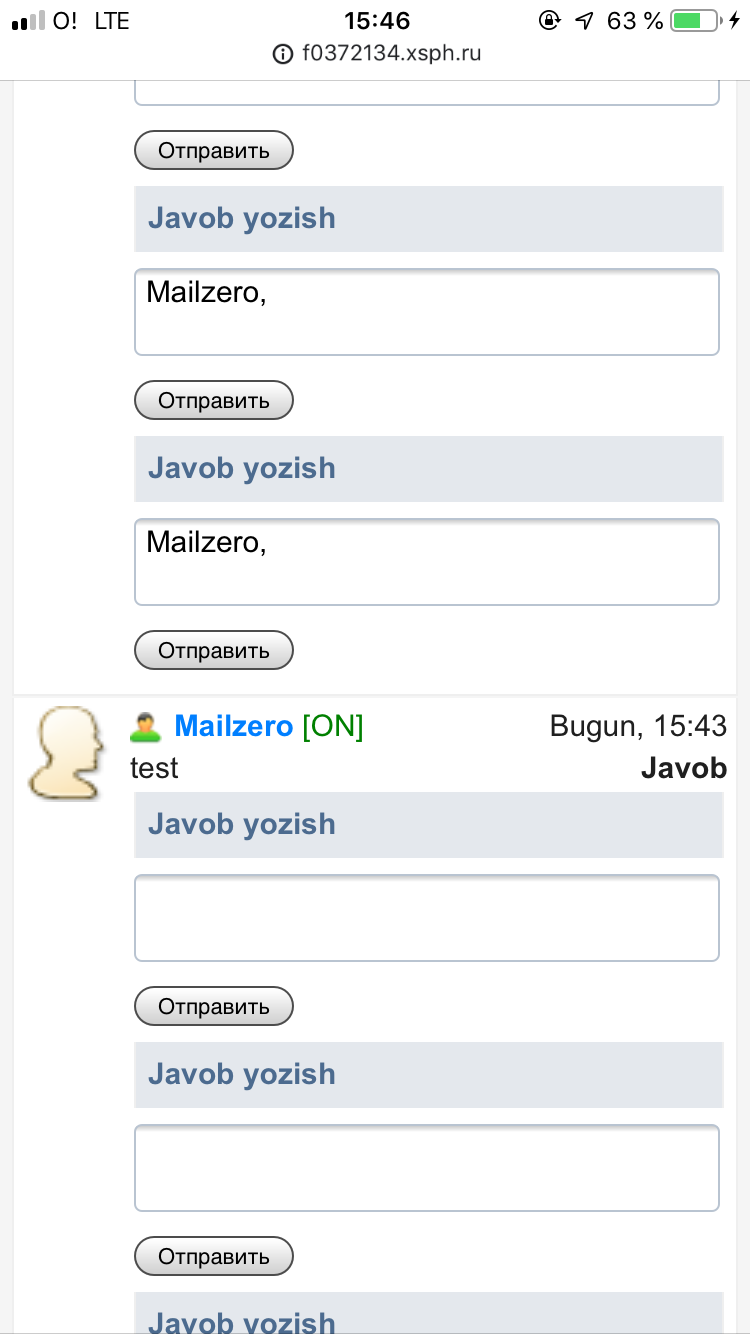Image resolution: width=750 pixels, height=1334 pixels.
Task: Tap the rotation lock status icon
Action: click(x=548, y=20)
